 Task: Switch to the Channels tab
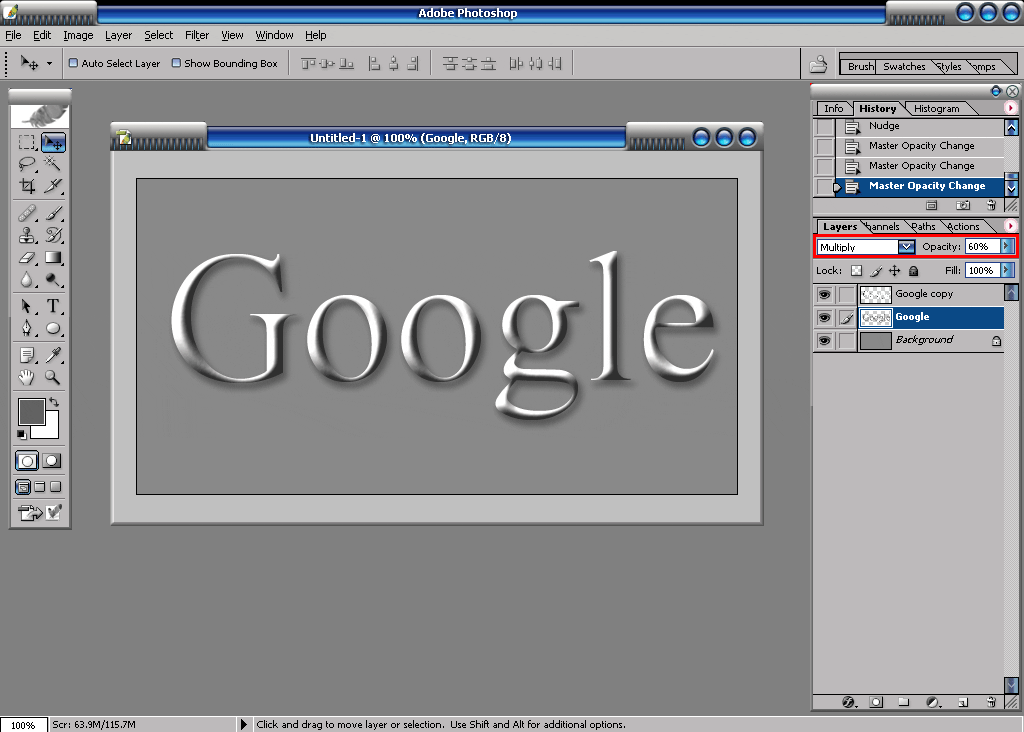point(883,227)
